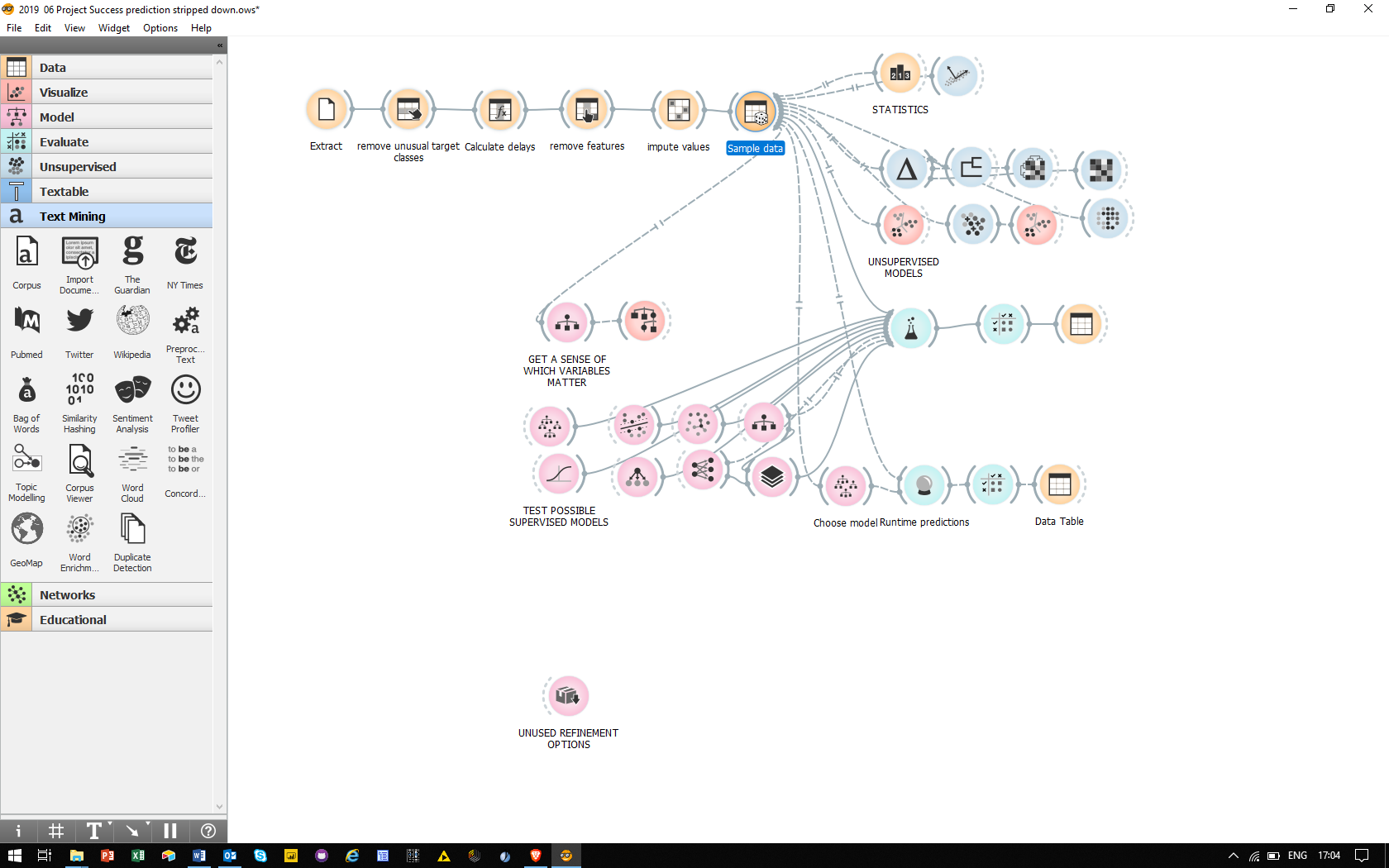The width and height of the screenshot is (1389, 868).
Task: Select the Runtime predictions node
Action: 924,485
